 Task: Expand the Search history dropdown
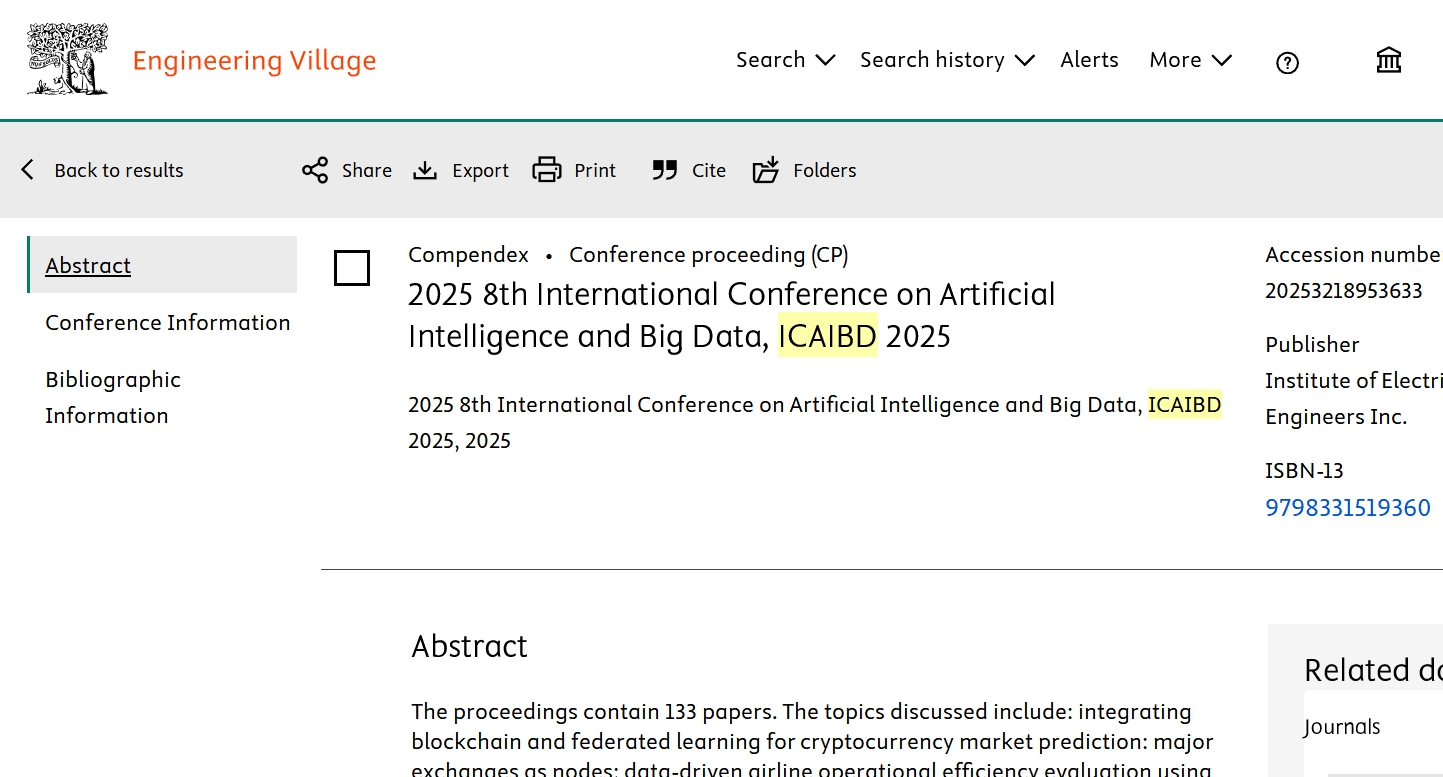(x=947, y=60)
